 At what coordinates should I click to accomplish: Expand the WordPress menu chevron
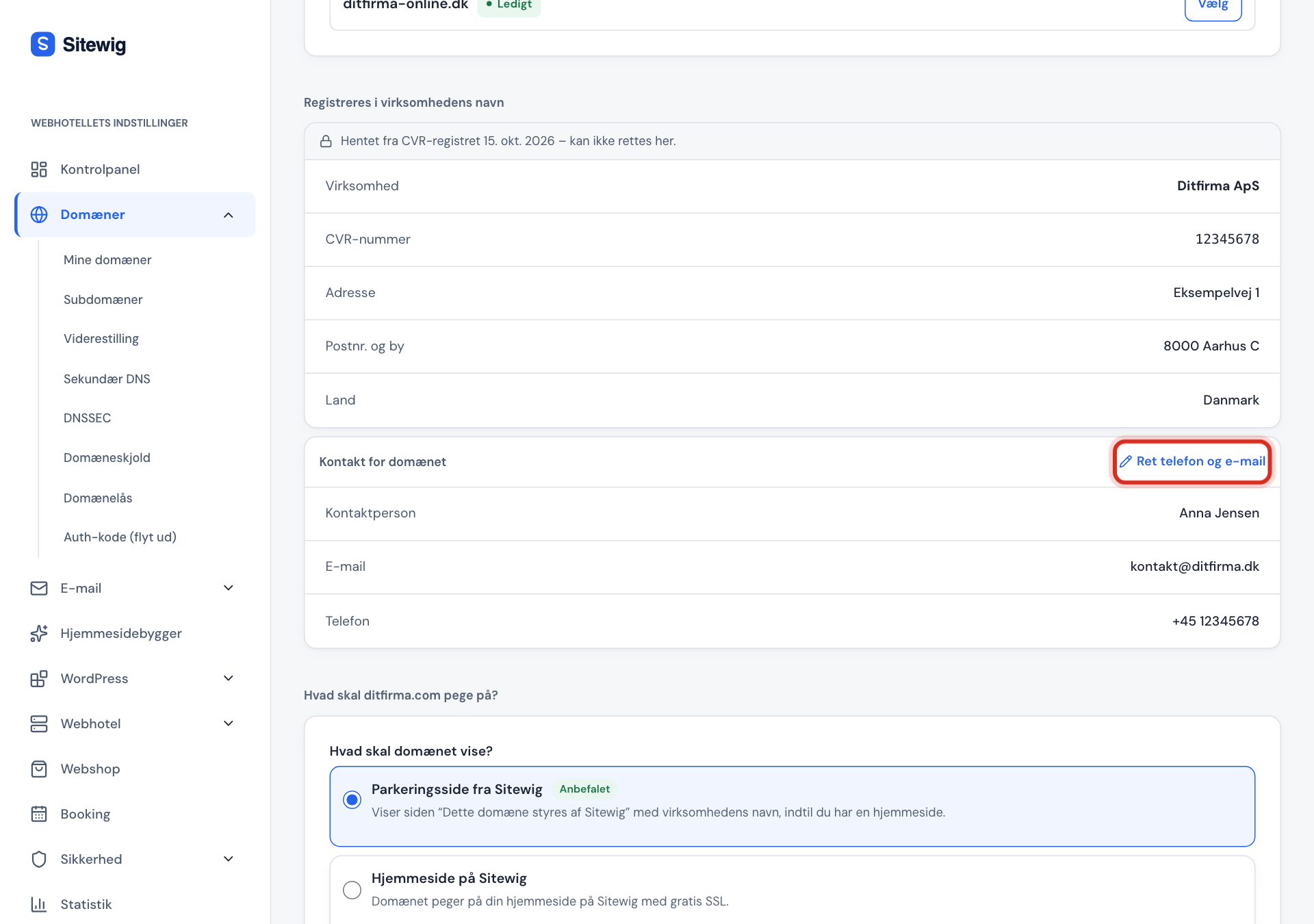(229, 678)
